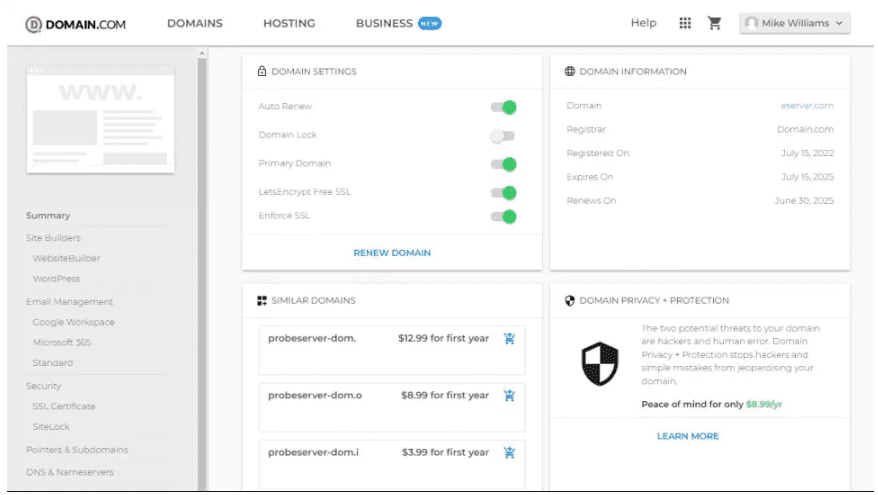Click Domain Privacy header shield icon
This screenshot has height=495, width=878.
[569, 301]
